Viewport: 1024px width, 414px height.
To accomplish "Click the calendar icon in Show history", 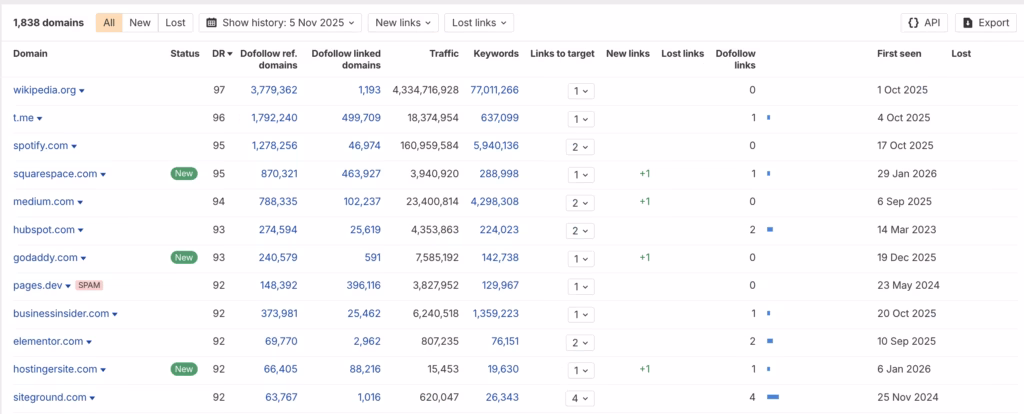I will click(x=212, y=23).
